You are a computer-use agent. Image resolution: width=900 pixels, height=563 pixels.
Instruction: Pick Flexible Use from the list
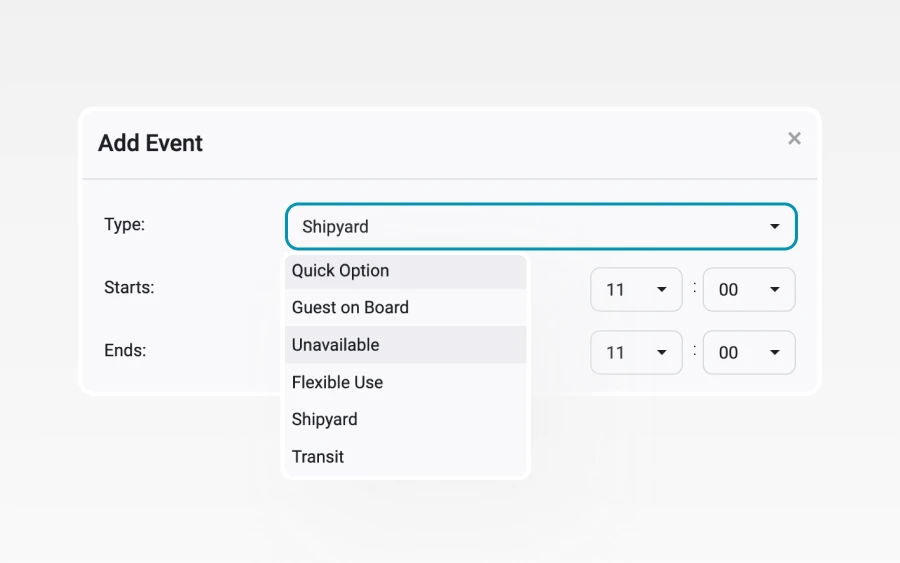click(x=405, y=382)
